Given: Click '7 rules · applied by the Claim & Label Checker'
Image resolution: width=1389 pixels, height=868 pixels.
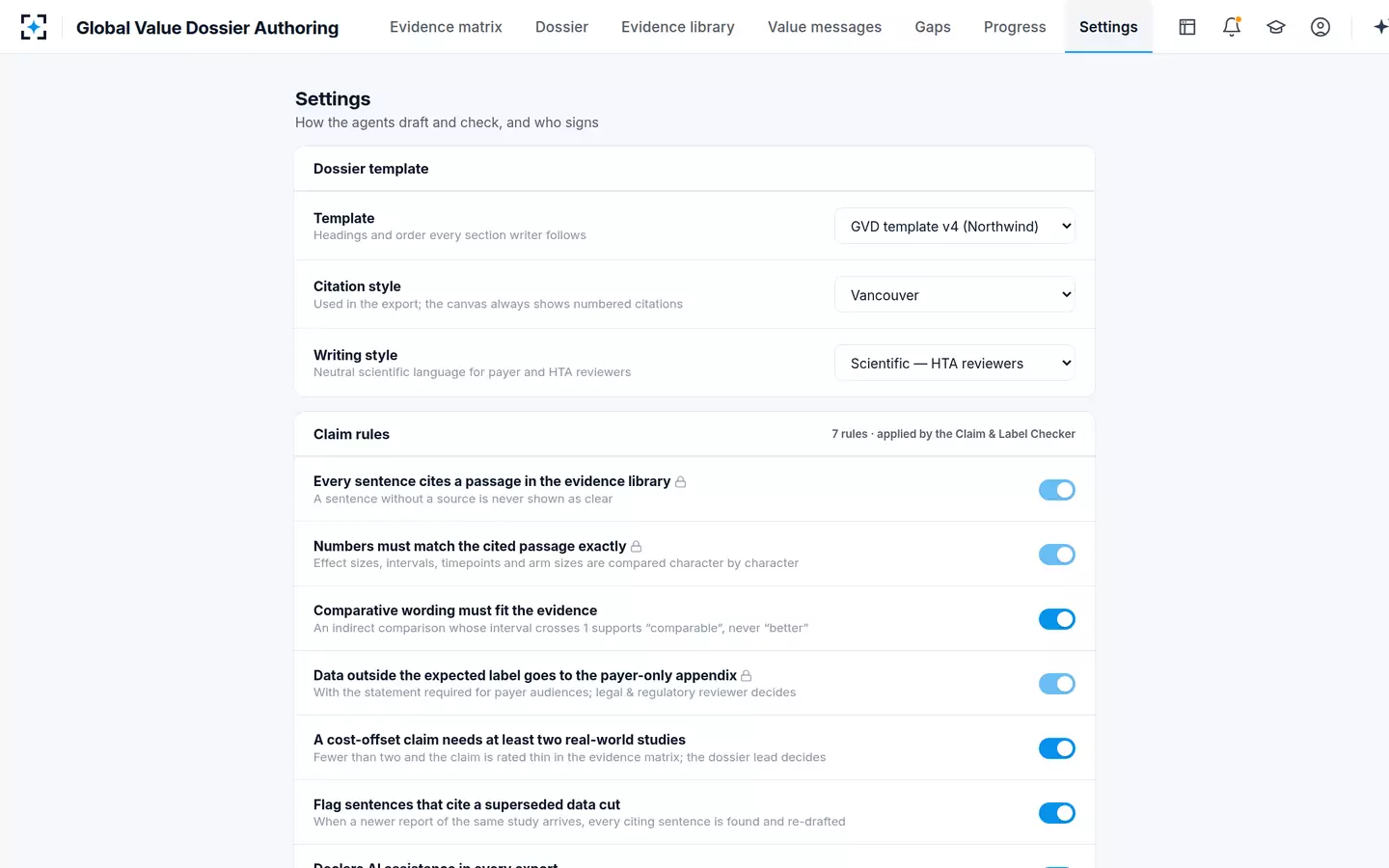Looking at the screenshot, I should pyautogui.click(x=953, y=434).
